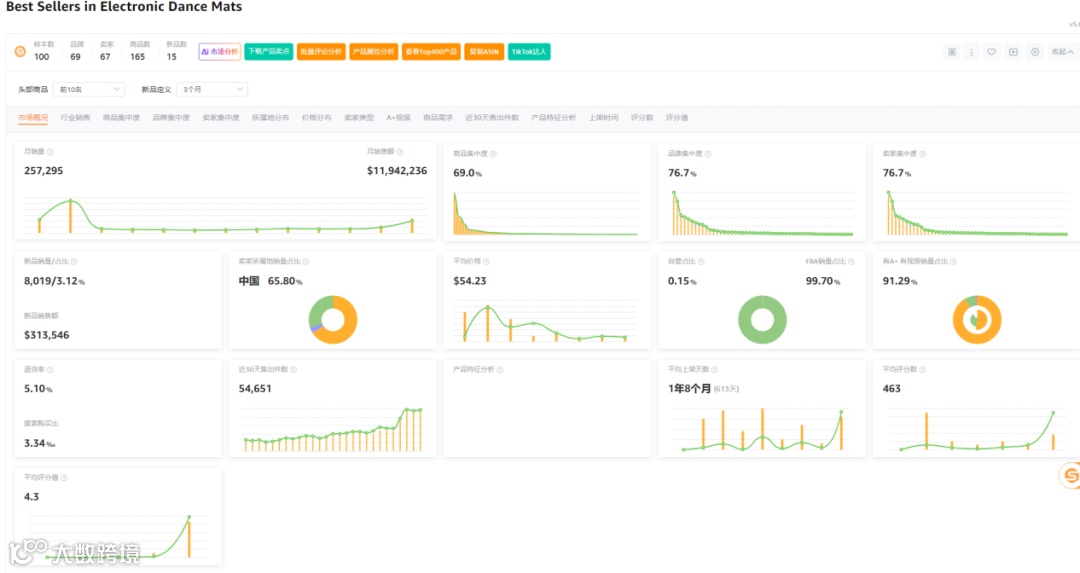1080x573 pixels.
Task: Open the 新品定义 dropdown showing 3个月
Action: point(211,90)
